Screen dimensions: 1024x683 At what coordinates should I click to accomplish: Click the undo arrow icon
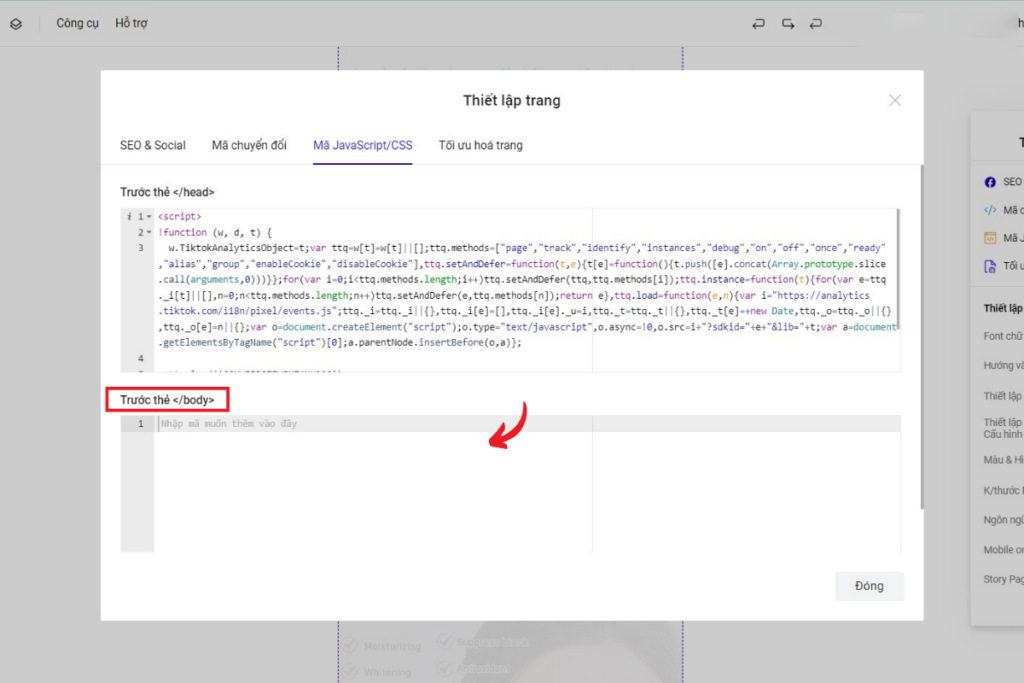(x=758, y=24)
